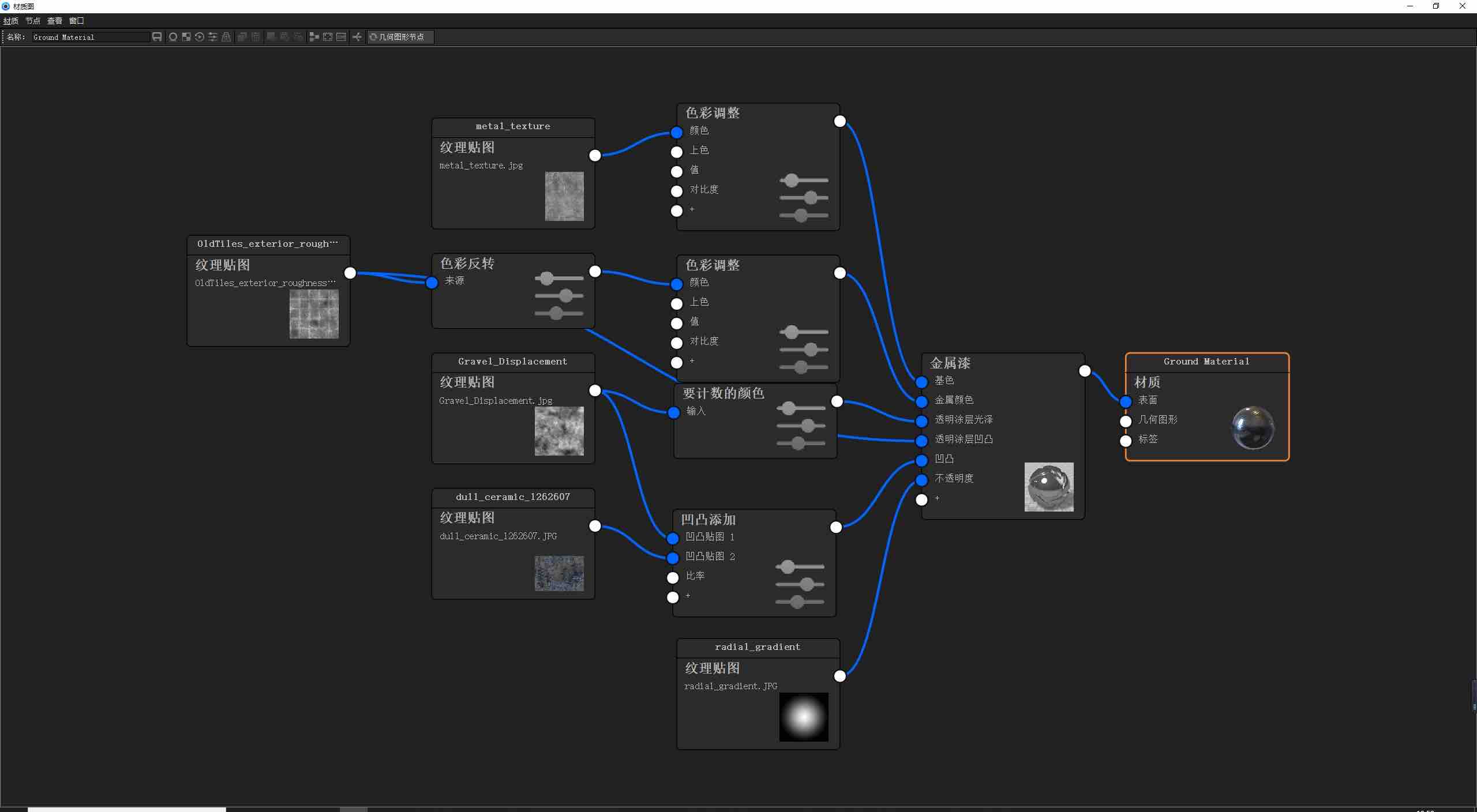
Task: Select the radial_gradient texture thumbnail
Action: click(803, 717)
